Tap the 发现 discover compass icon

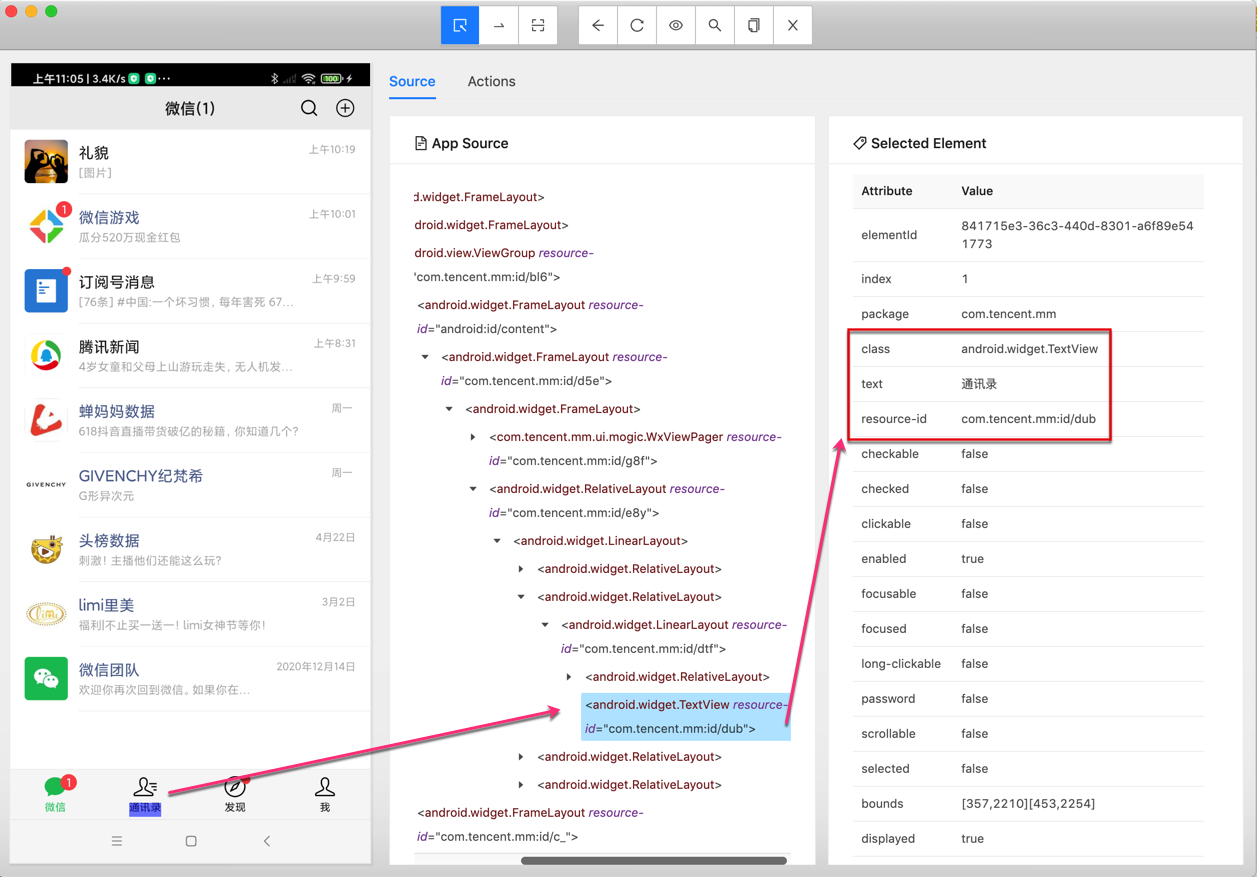click(235, 787)
